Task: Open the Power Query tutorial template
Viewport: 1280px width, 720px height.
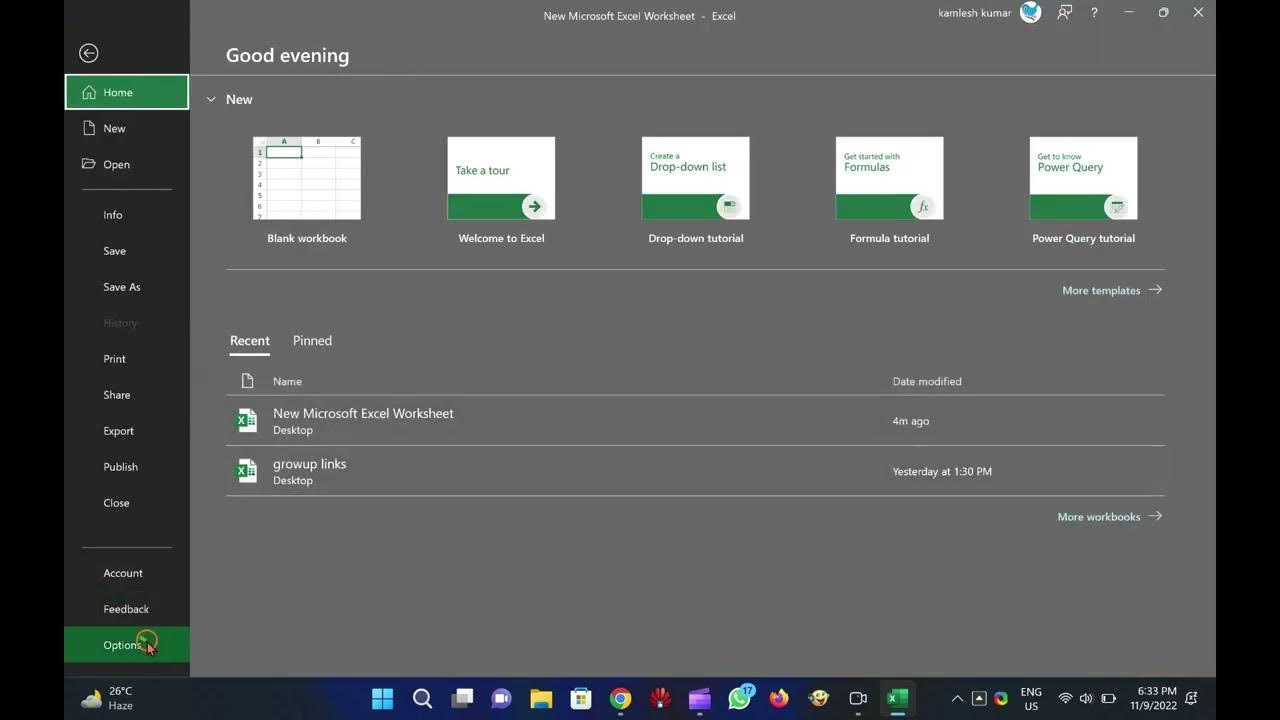Action: point(1084,190)
